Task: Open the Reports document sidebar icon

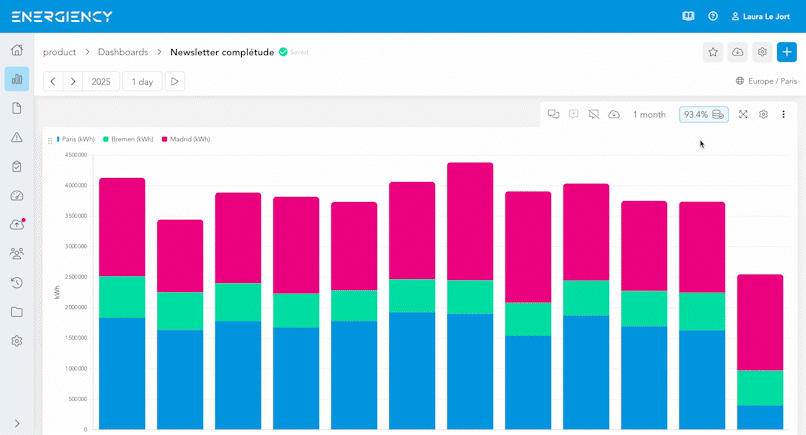Action: point(17,108)
